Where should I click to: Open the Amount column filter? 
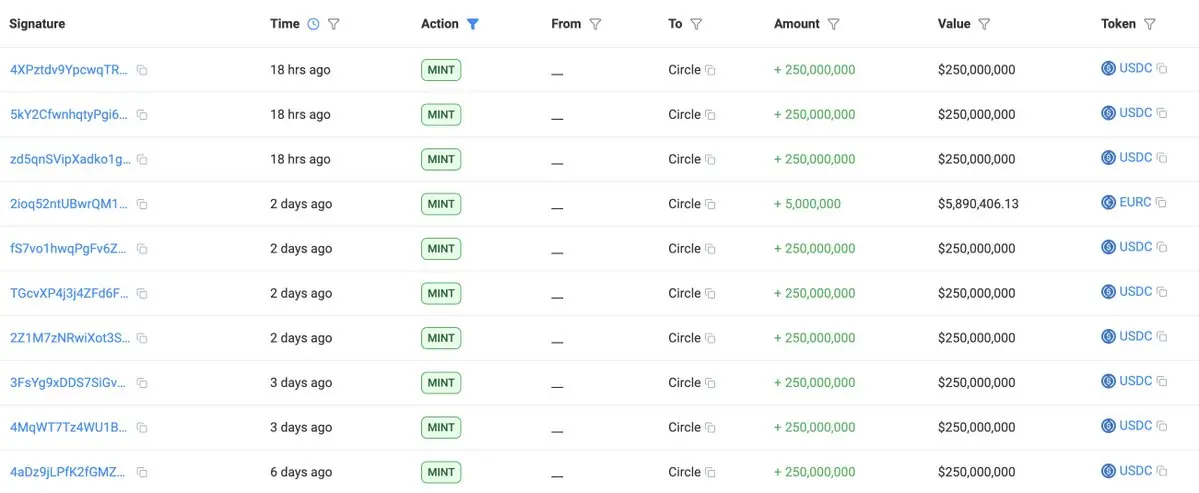(x=834, y=24)
